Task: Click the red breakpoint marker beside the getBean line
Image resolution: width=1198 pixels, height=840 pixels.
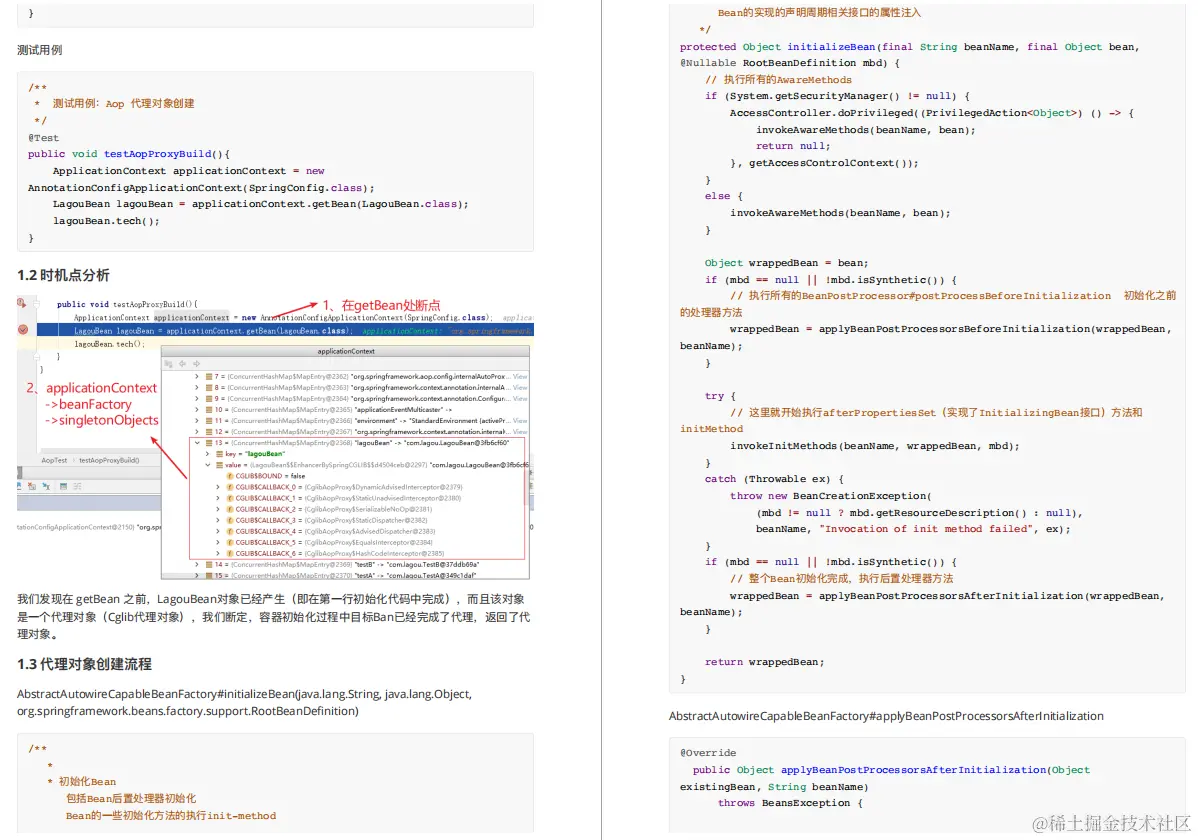Action: (23, 329)
